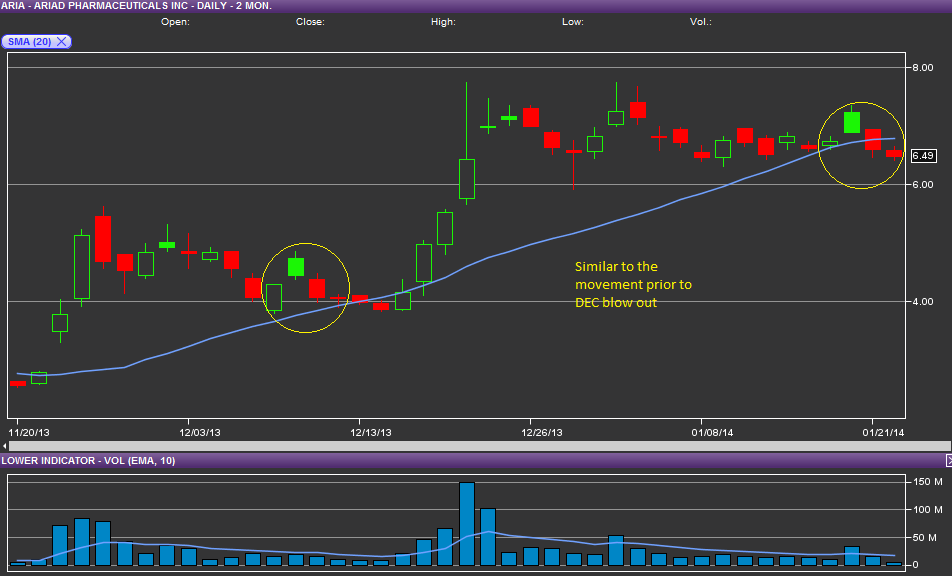
Task: Click the Low: field label
Action: [x=572, y=21]
